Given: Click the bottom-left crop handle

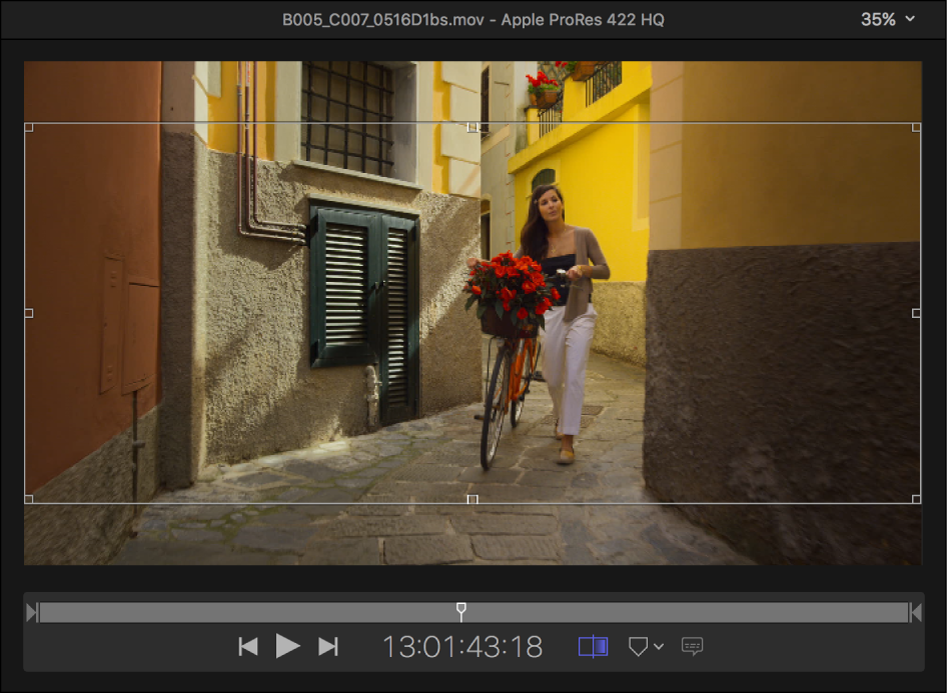Looking at the screenshot, I should point(29,498).
